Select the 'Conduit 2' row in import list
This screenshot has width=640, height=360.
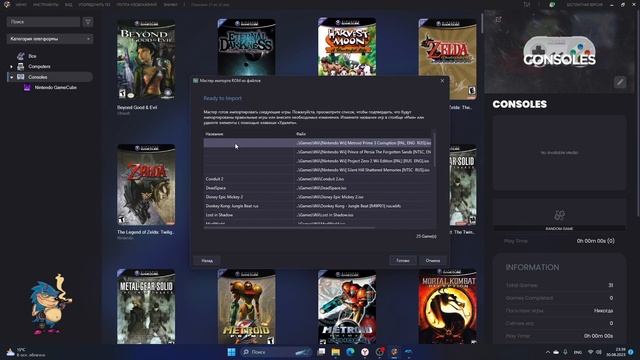318,179
